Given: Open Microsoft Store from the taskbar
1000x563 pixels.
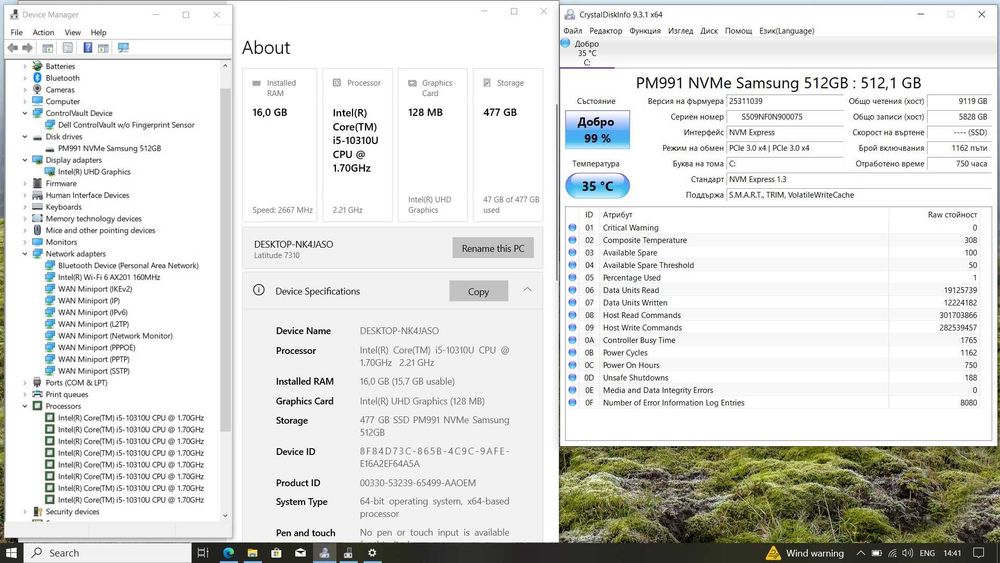Looking at the screenshot, I should point(276,553).
